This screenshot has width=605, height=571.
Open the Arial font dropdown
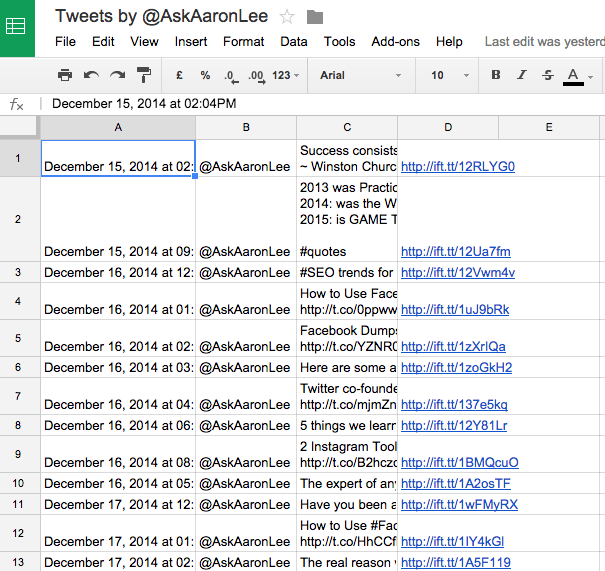361,75
